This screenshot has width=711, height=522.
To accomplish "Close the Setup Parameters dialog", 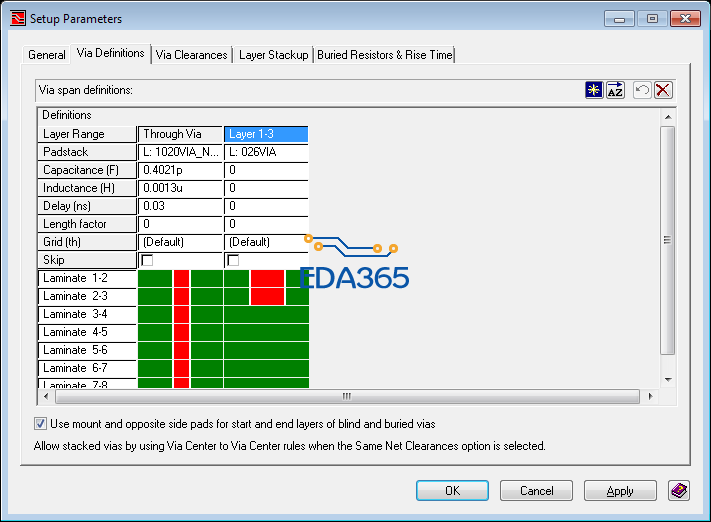I will [685, 19].
